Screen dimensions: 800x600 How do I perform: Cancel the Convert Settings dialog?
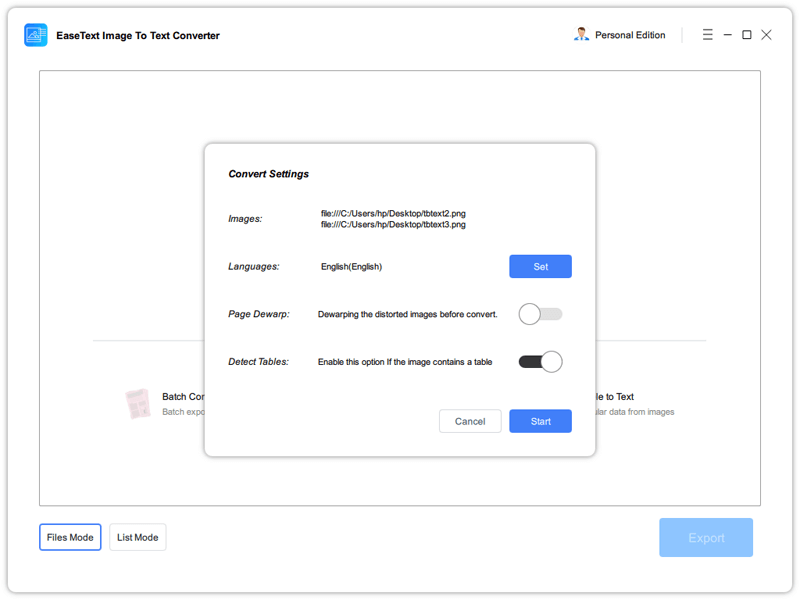[470, 421]
